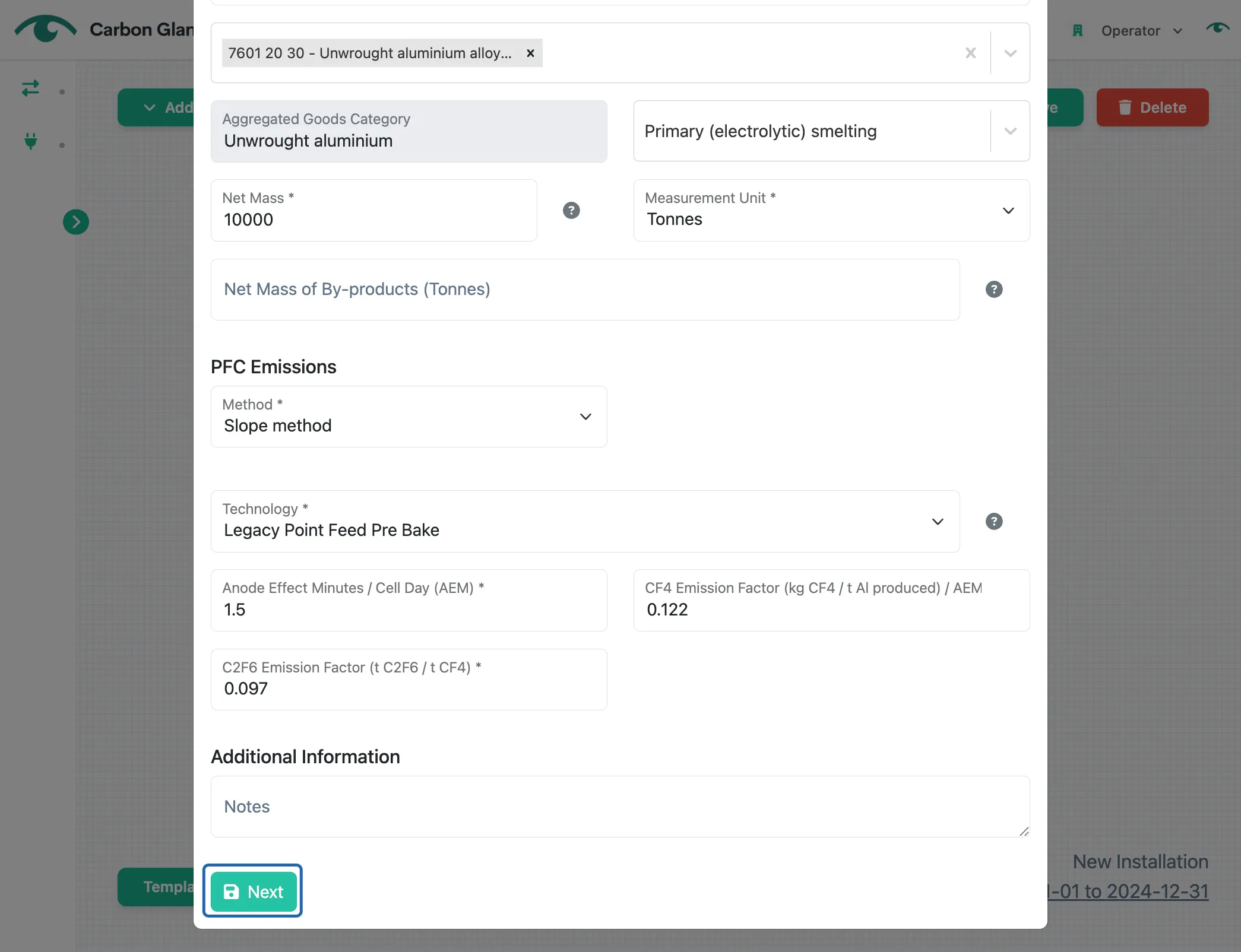Clear all selected CN codes
The height and width of the screenshot is (952, 1241).
point(971,53)
